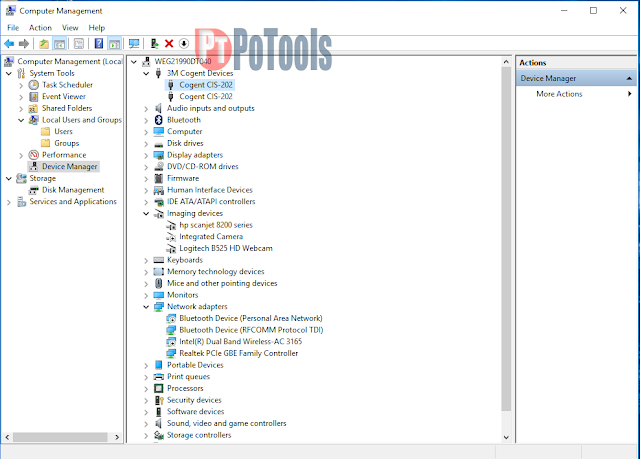Screen dimensions: 640x459
Task: Expand Audio inputs and outputs
Action: tap(146, 109)
